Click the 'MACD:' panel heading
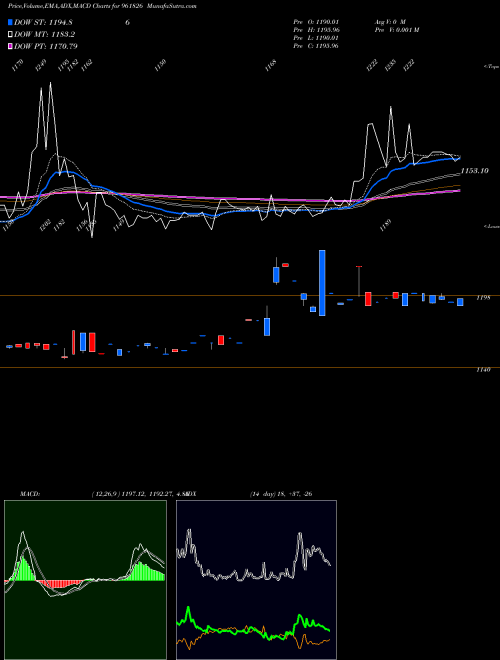Viewport: 500px width, 660px height. point(29,494)
